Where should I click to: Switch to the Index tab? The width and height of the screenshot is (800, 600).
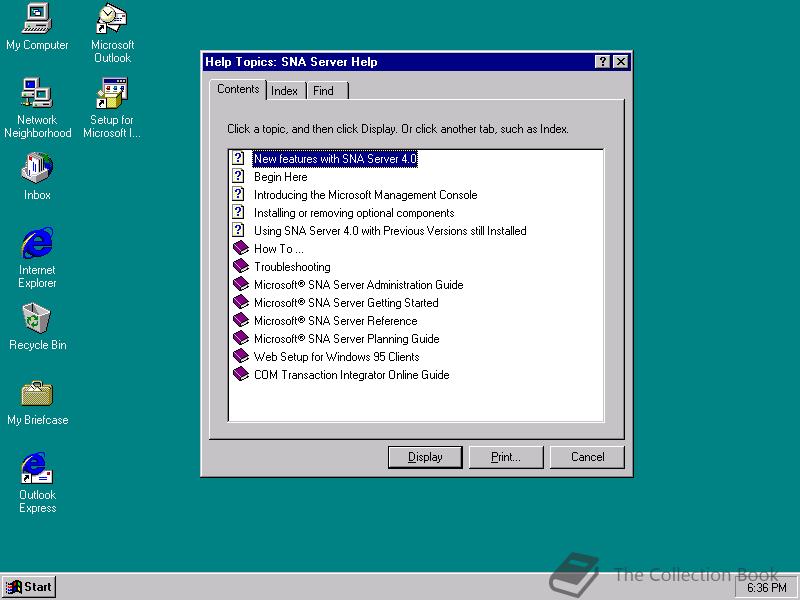coord(284,91)
